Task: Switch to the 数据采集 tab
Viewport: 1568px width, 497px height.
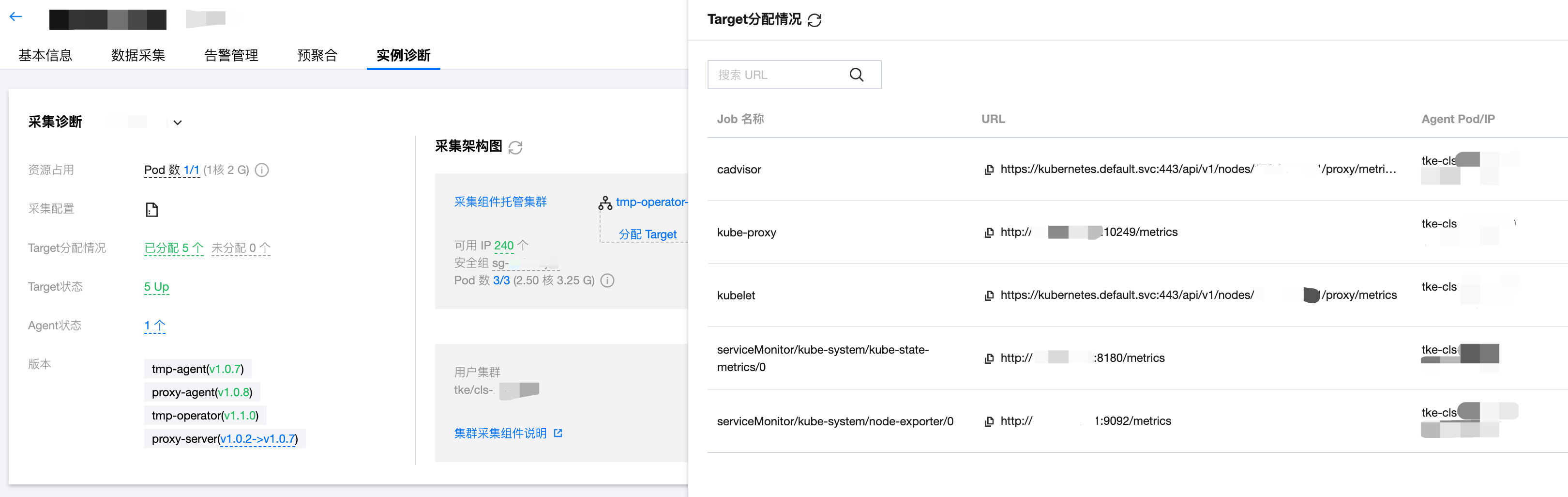Action: 138,55
